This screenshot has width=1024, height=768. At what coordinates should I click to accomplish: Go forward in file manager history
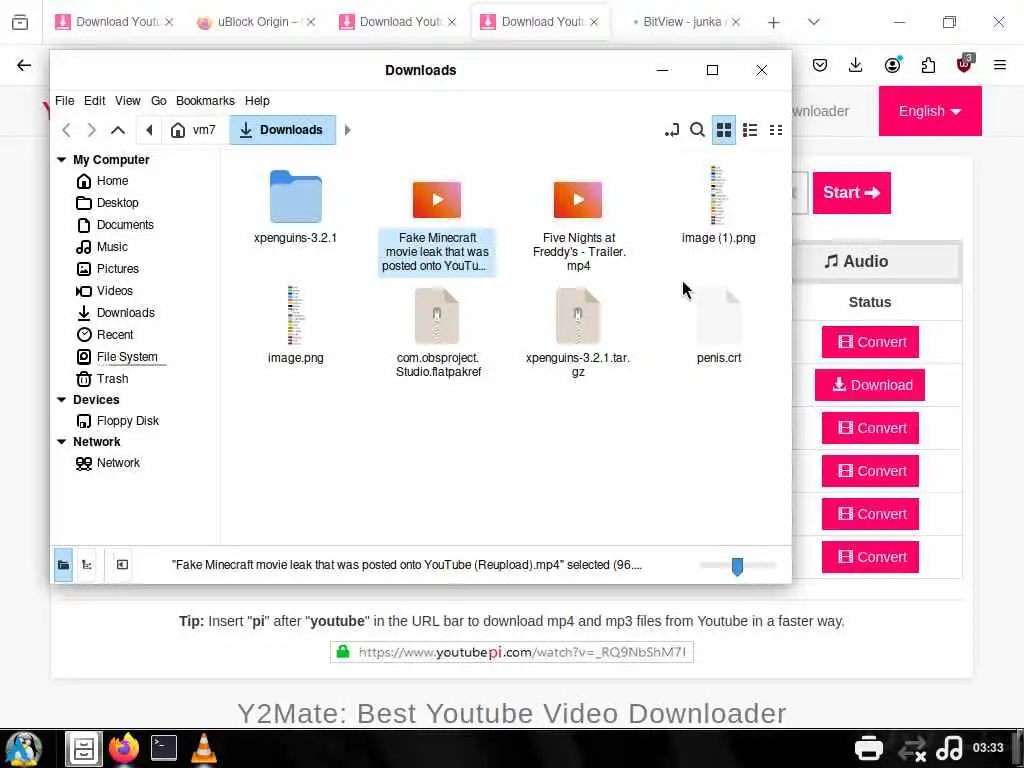[91, 130]
